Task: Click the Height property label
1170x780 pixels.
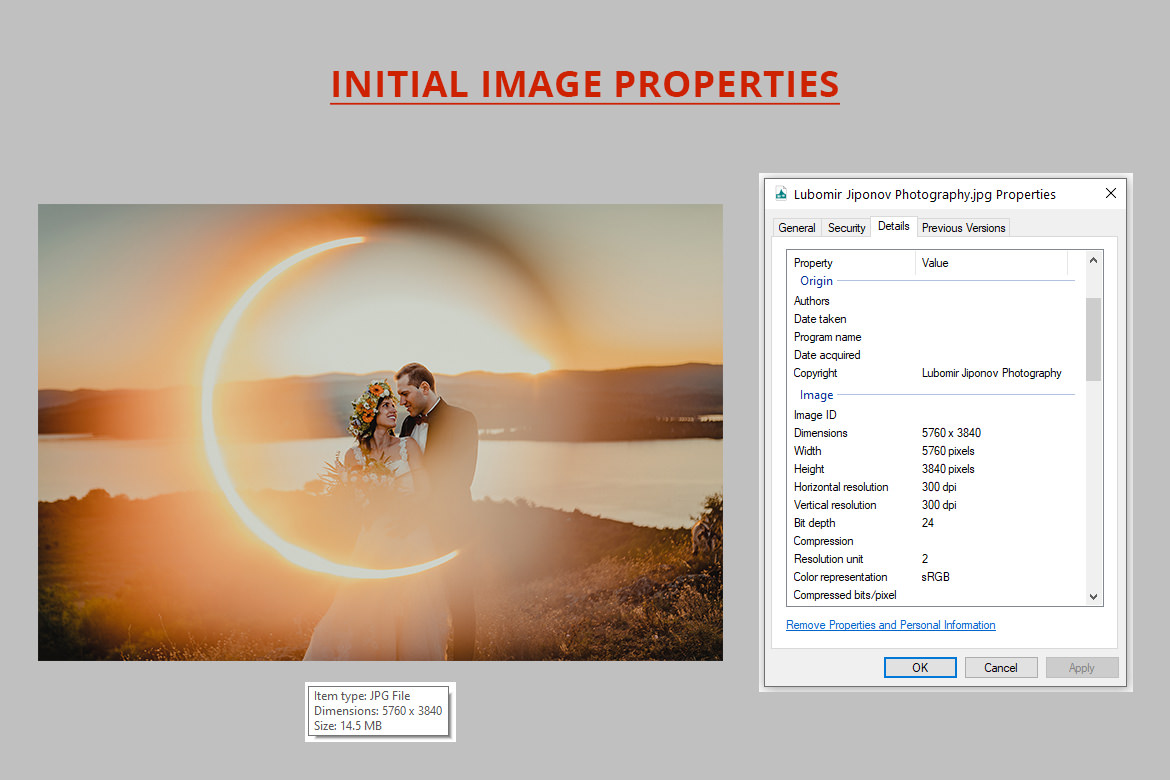Action: 809,469
